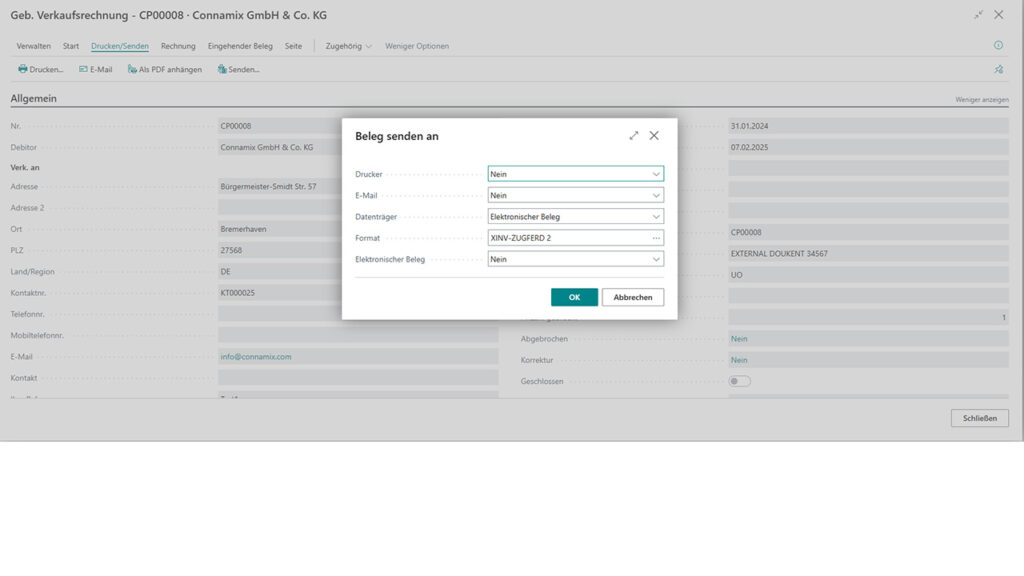Open Format lookup ellipsis button
This screenshot has height=576, width=1024.
pyautogui.click(x=656, y=238)
